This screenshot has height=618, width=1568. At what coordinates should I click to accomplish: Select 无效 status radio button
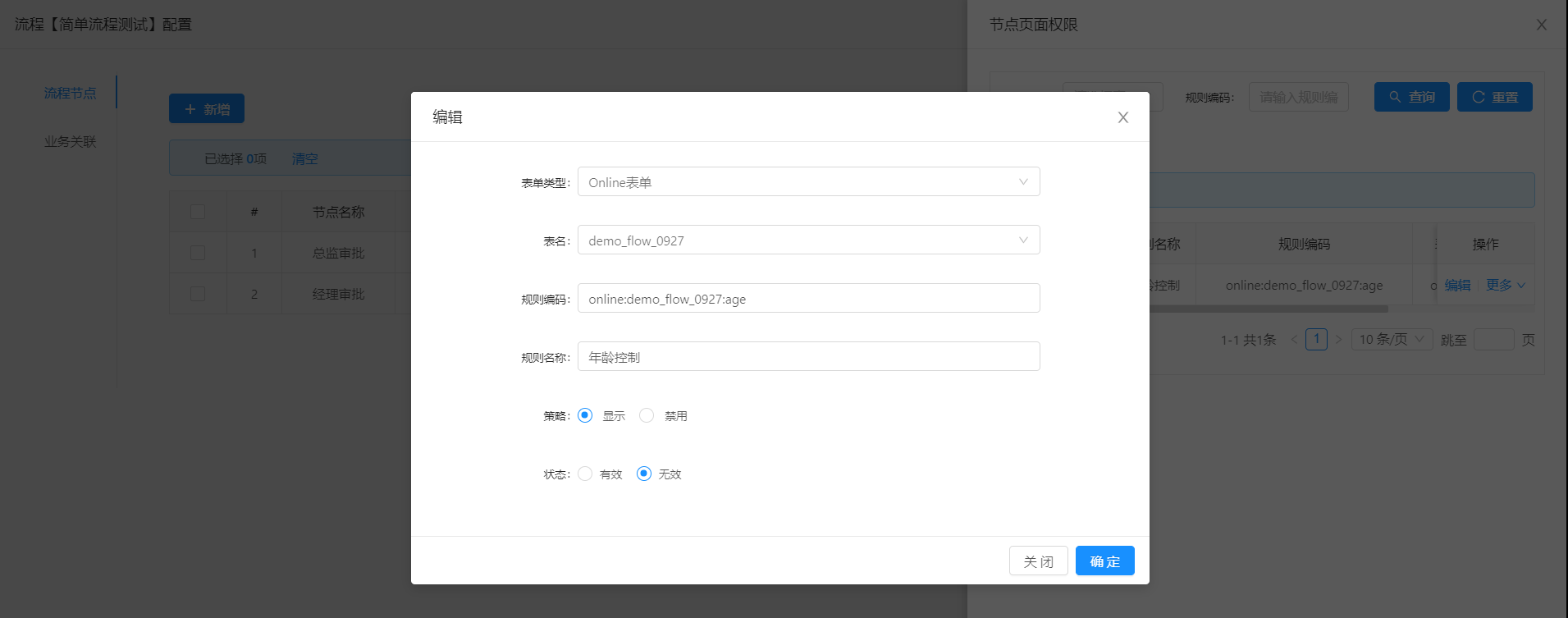[644, 474]
